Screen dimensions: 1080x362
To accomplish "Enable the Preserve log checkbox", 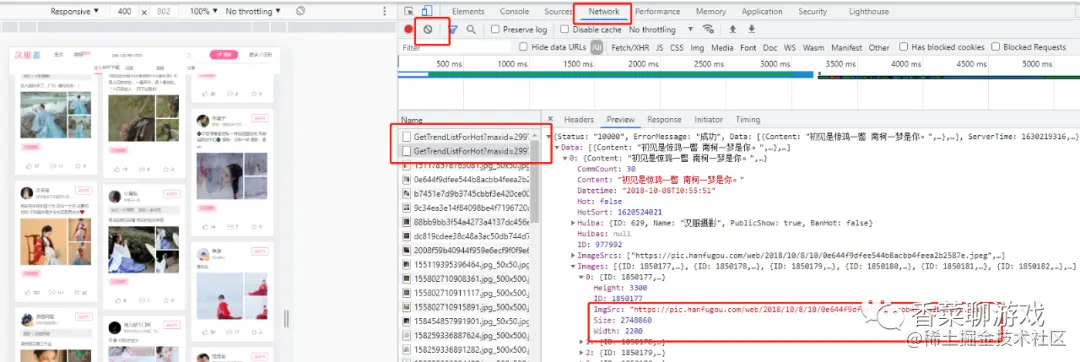I will [495, 30].
